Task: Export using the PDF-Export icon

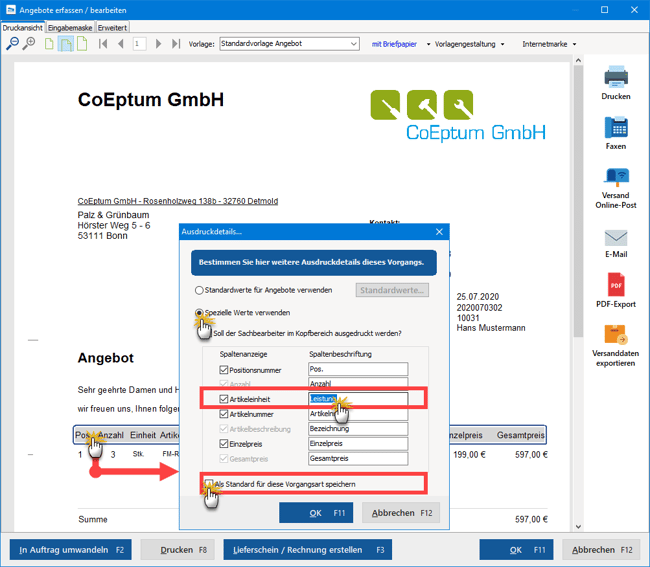Action: 615,284
